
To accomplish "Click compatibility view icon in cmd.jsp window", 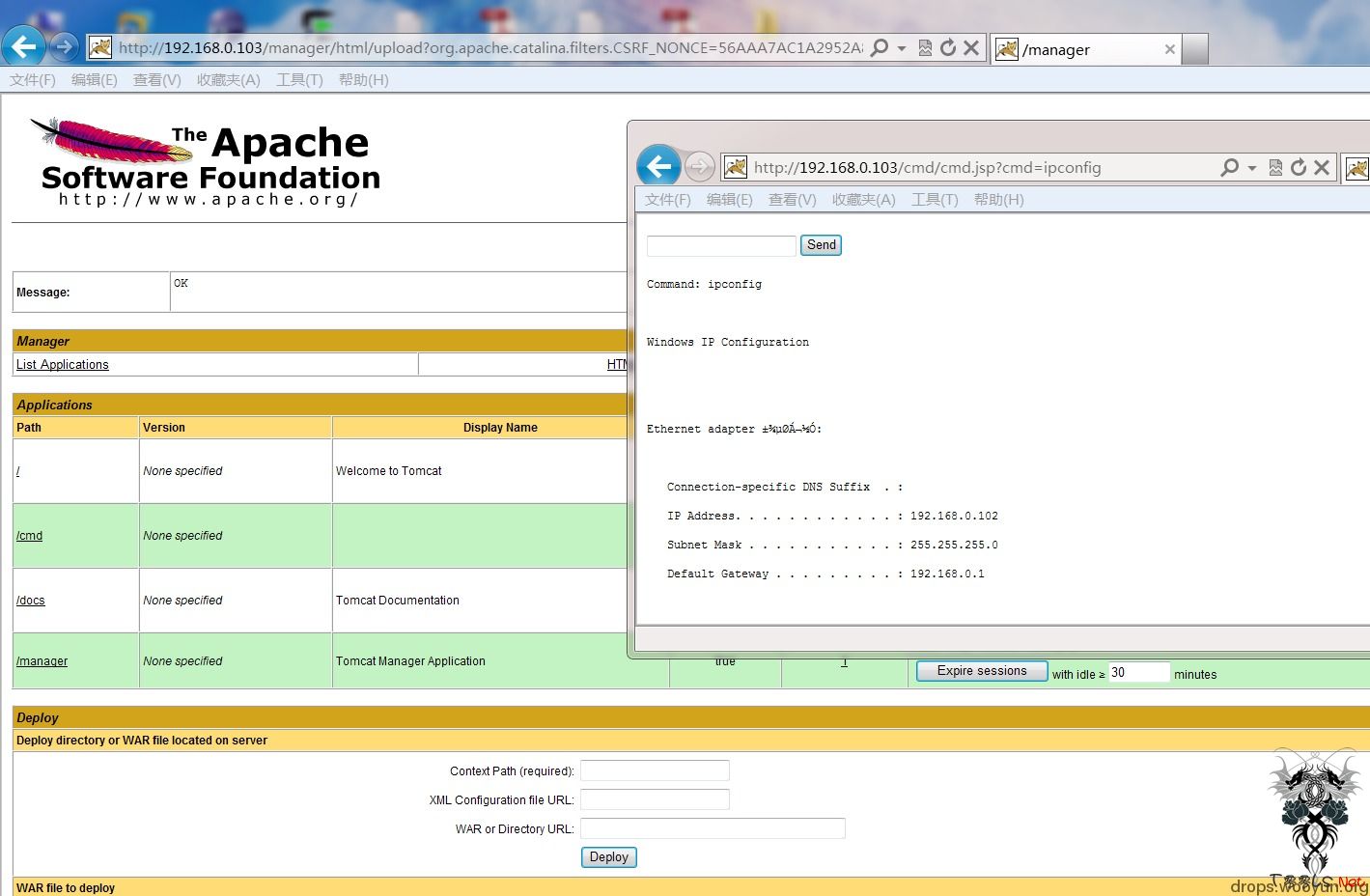I will [1275, 167].
